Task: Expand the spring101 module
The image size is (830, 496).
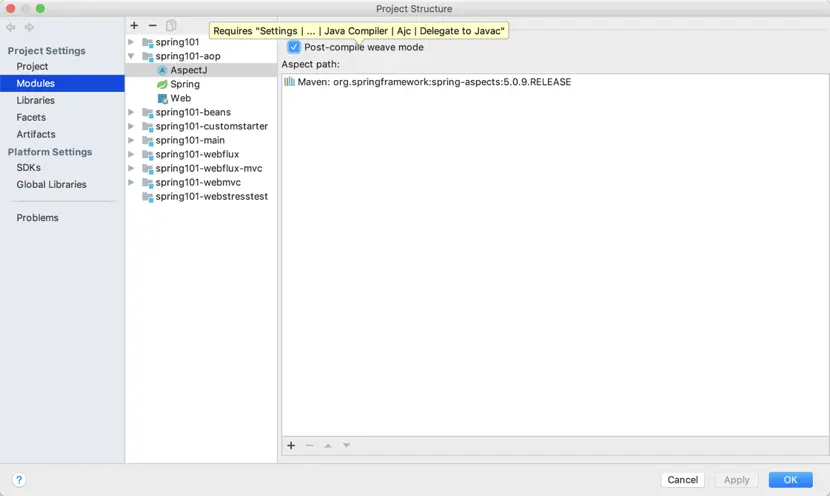Action: [131, 42]
